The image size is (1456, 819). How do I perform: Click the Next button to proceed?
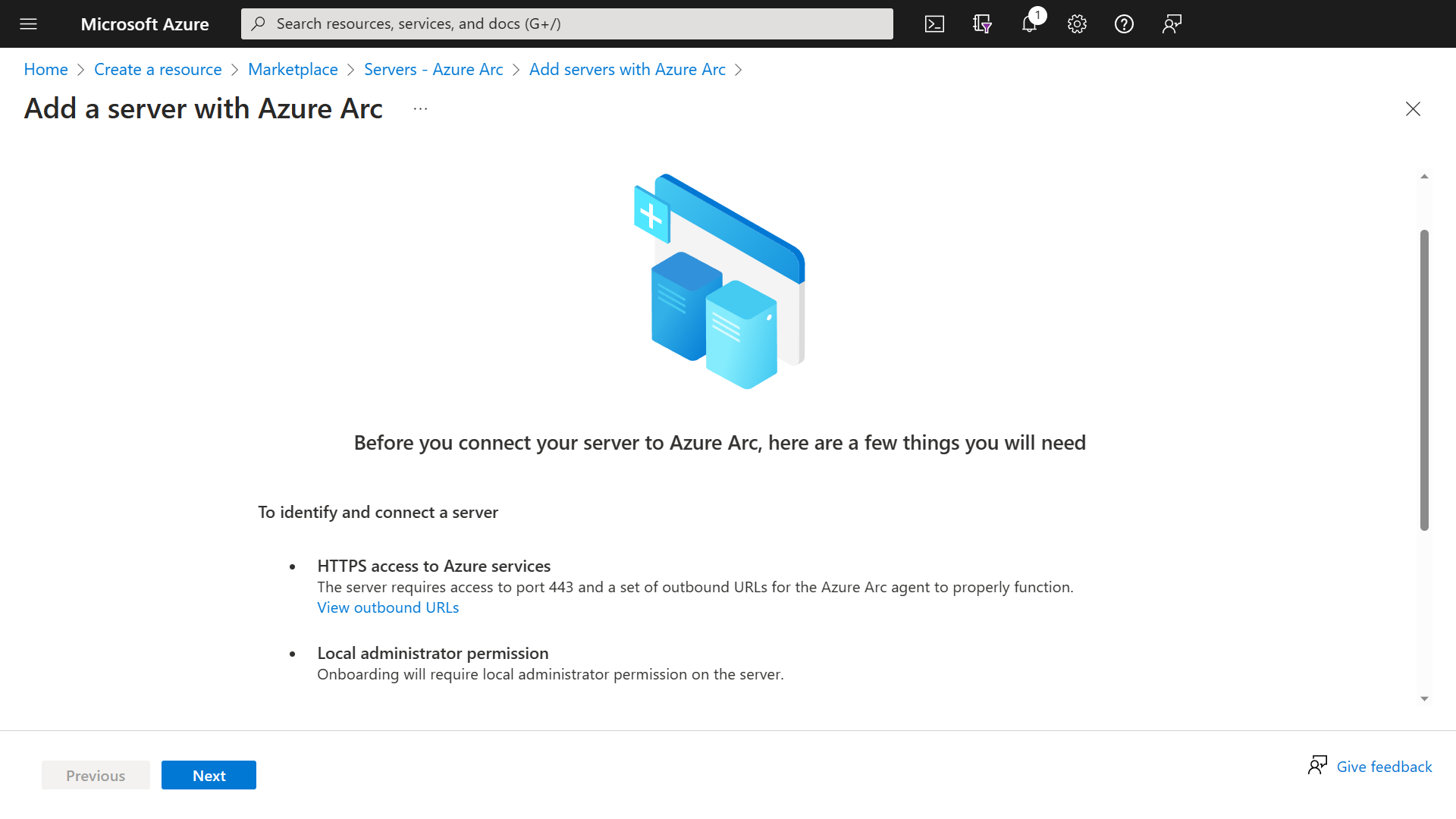tap(208, 775)
